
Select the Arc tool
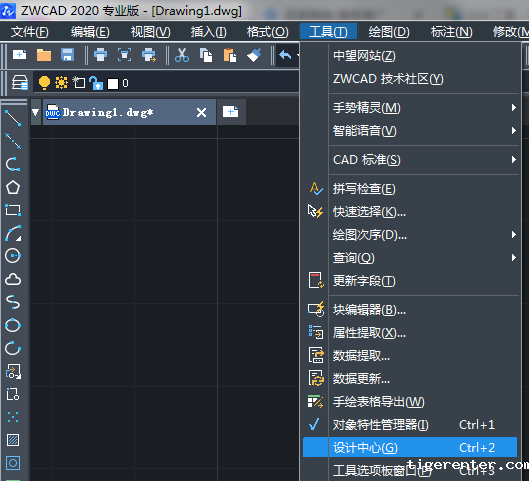pyautogui.click(x=13, y=233)
